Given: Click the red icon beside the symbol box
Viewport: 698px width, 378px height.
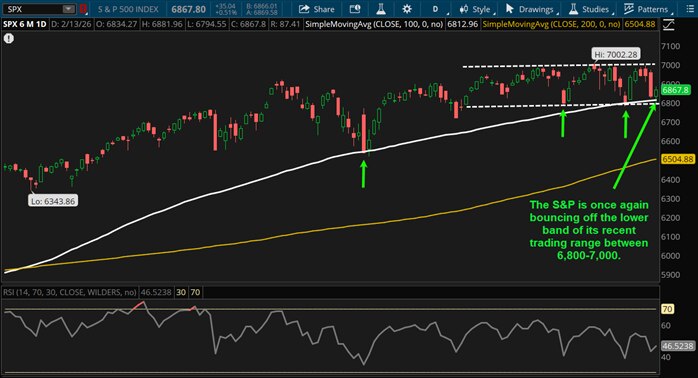Looking at the screenshot, I should coord(83,9).
